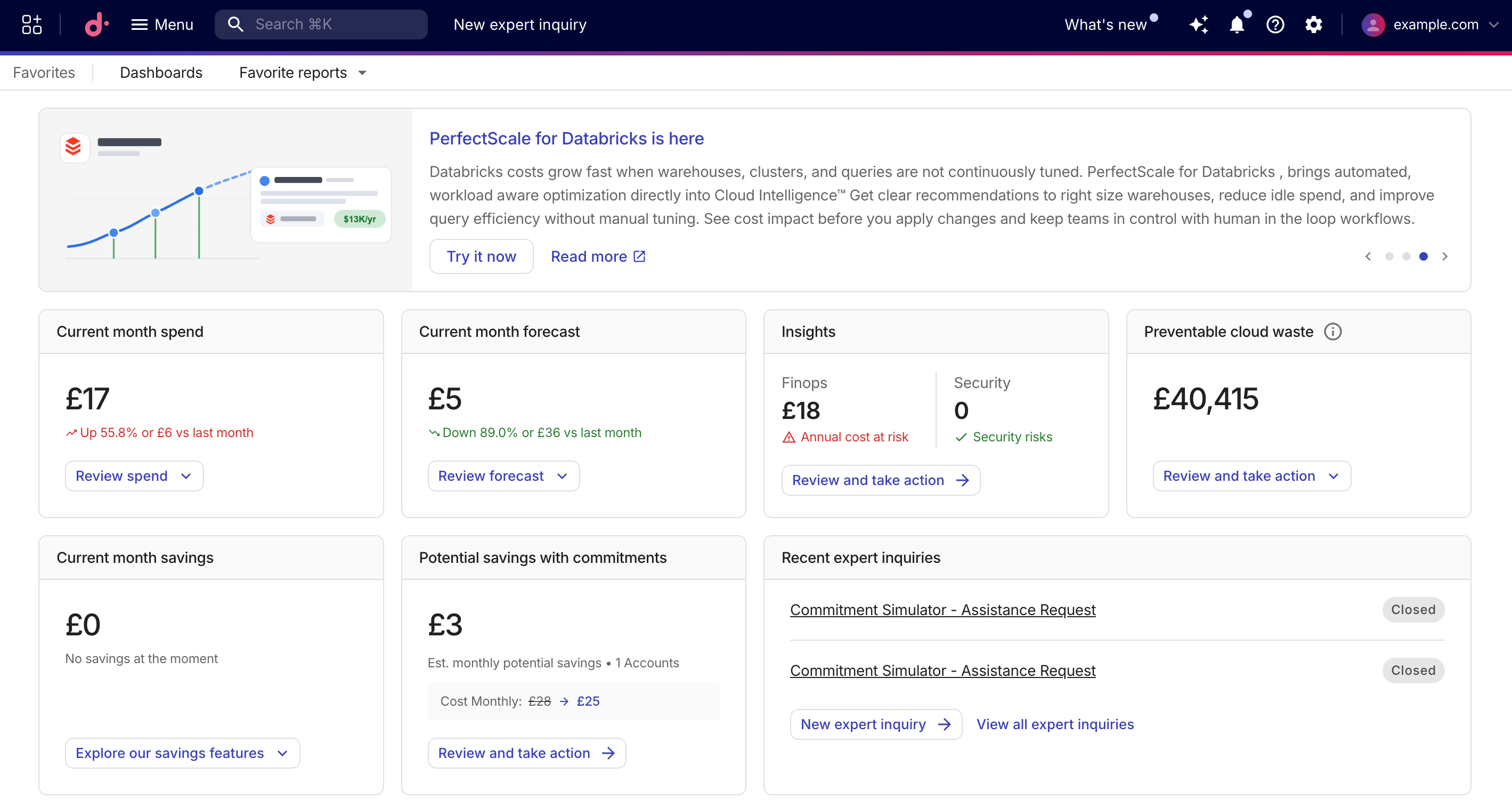Click the Annual cost at risk warning icon
The width and height of the screenshot is (1512, 807).
[789, 437]
